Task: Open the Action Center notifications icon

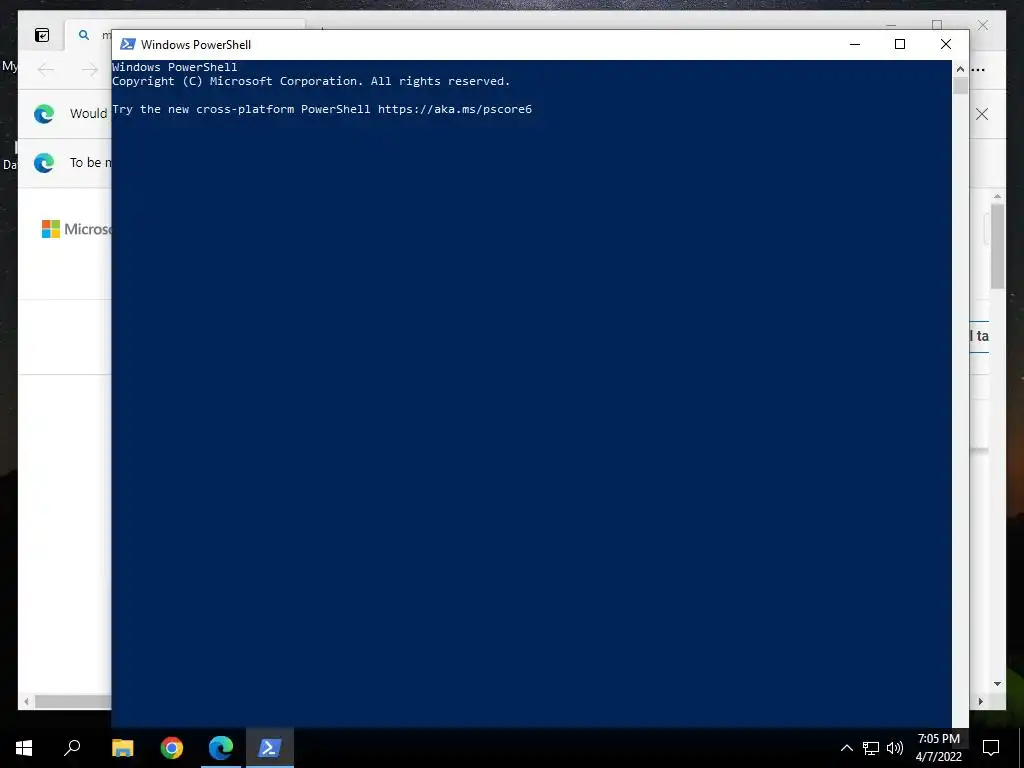Action: click(x=991, y=748)
